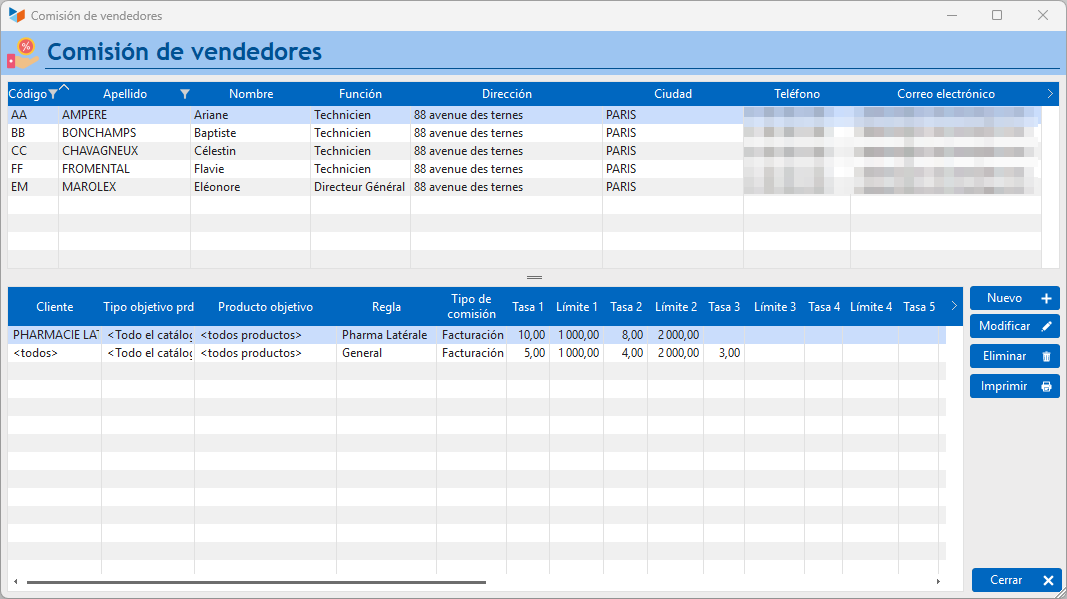Click the splitter handle between tables
The image size is (1067, 599).
tap(534, 278)
